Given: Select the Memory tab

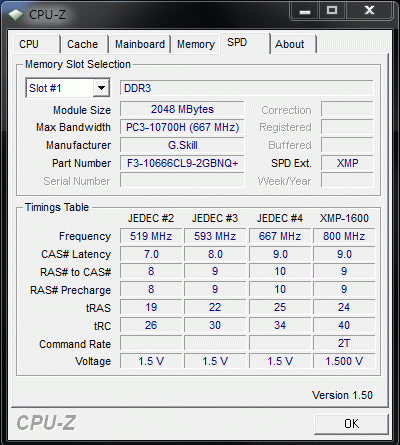Looking at the screenshot, I should [x=196, y=44].
